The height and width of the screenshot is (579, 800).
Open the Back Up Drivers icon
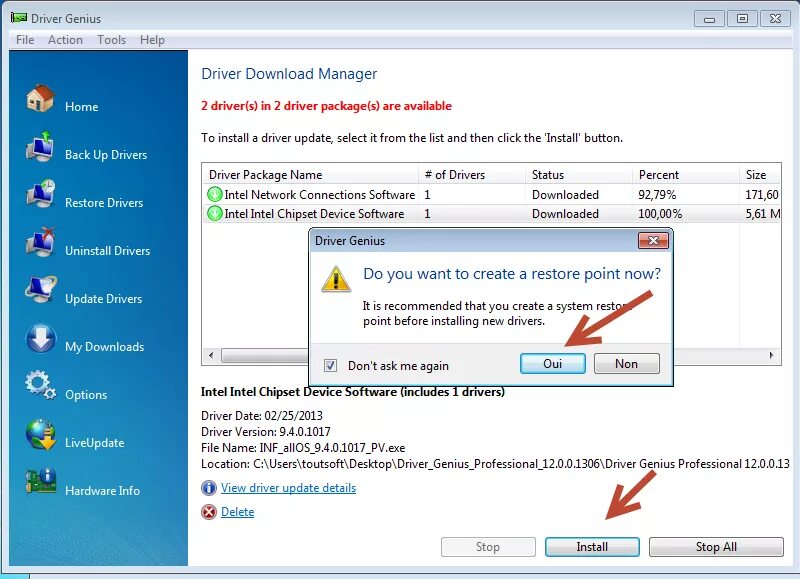pyautogui.click(x=40, y=146)
